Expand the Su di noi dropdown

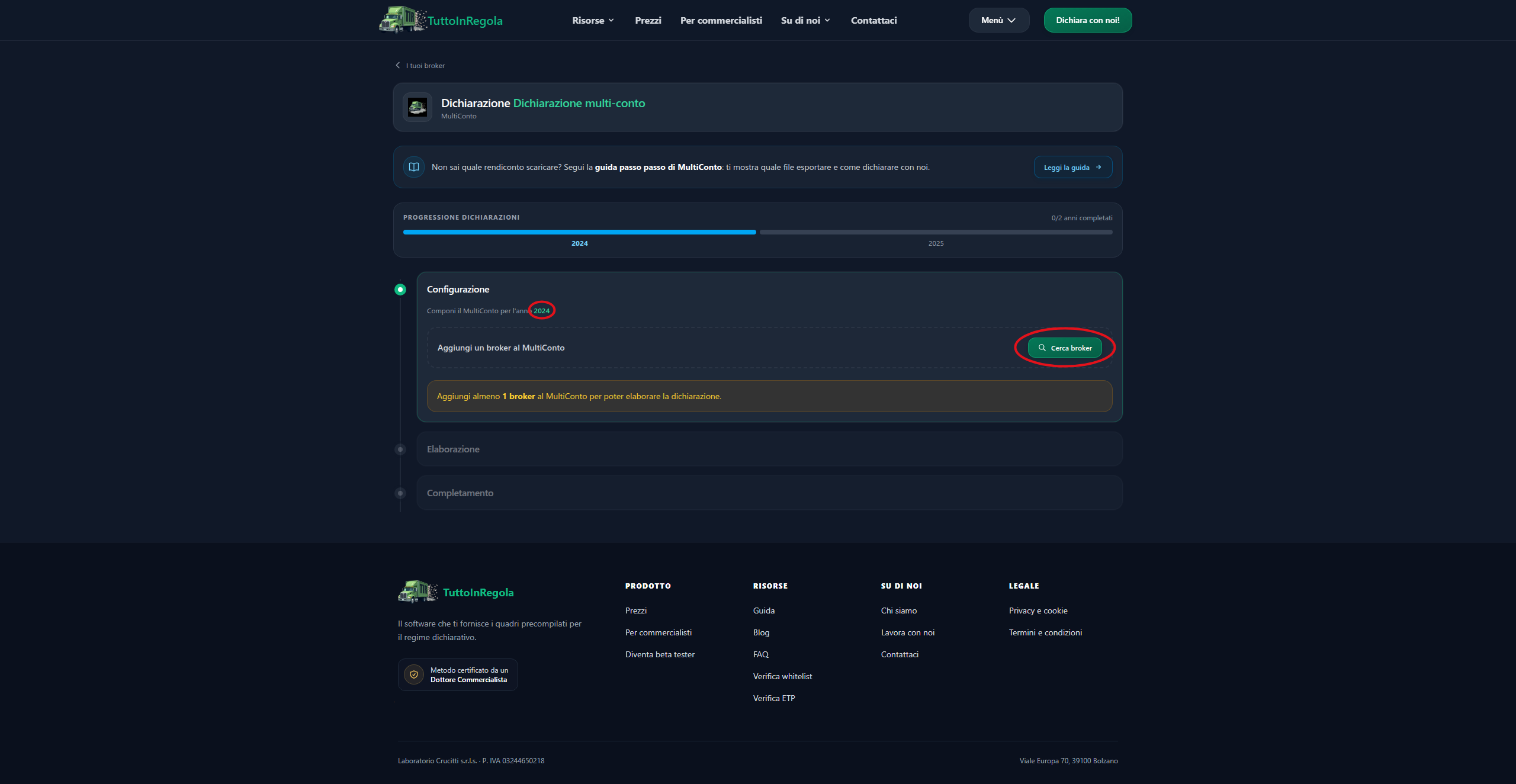[805, 20]
